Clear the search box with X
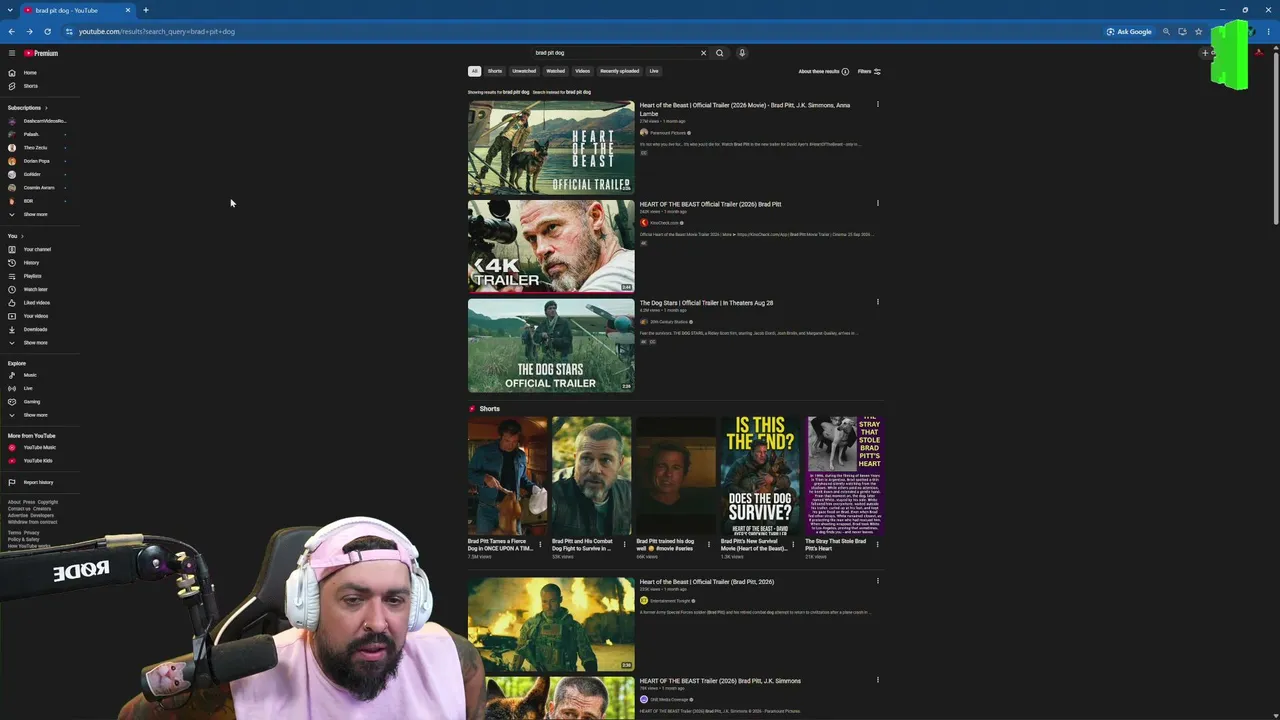 click(x=703, y=53)
